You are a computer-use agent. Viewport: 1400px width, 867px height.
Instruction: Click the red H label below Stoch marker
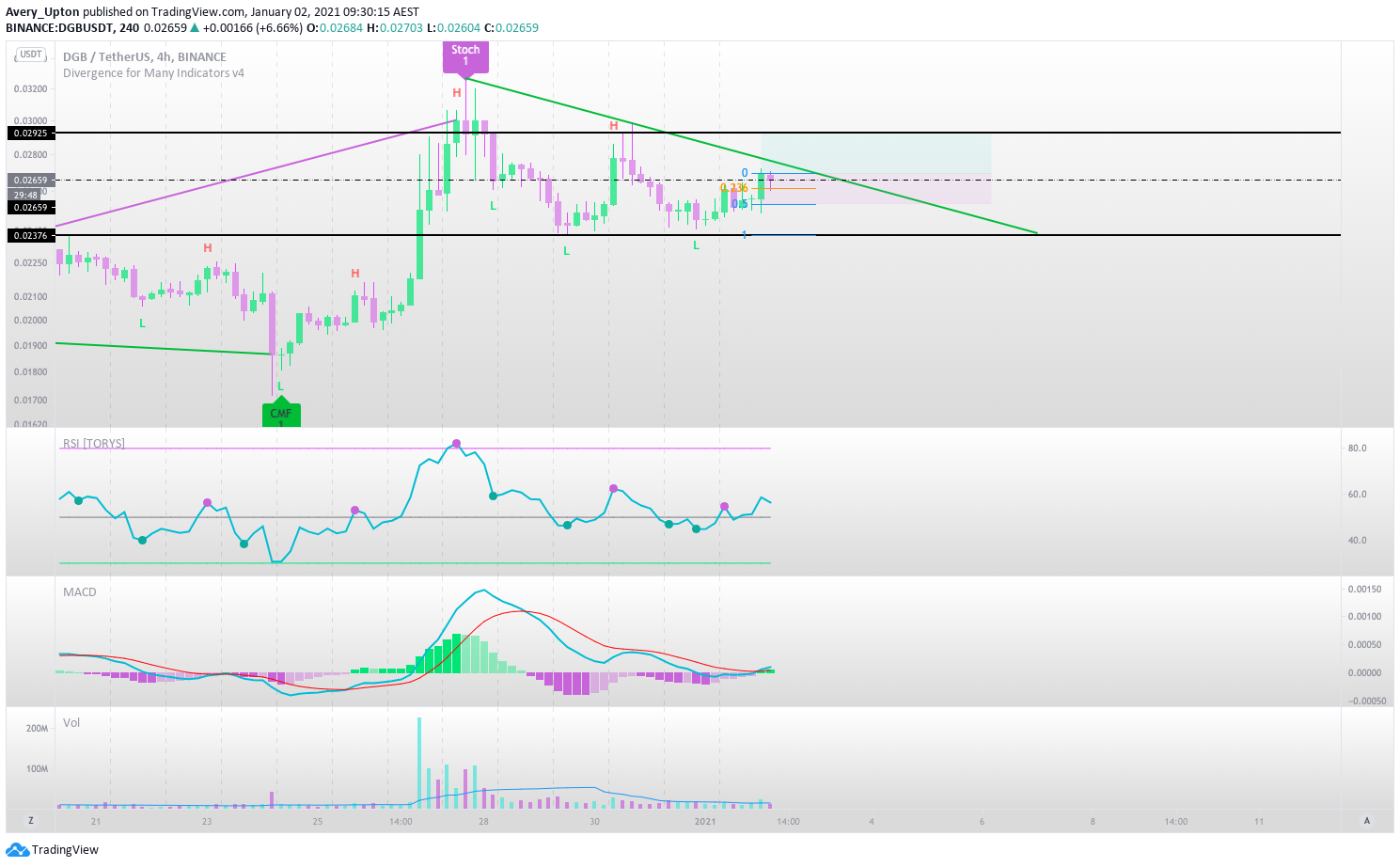[456, 92]
